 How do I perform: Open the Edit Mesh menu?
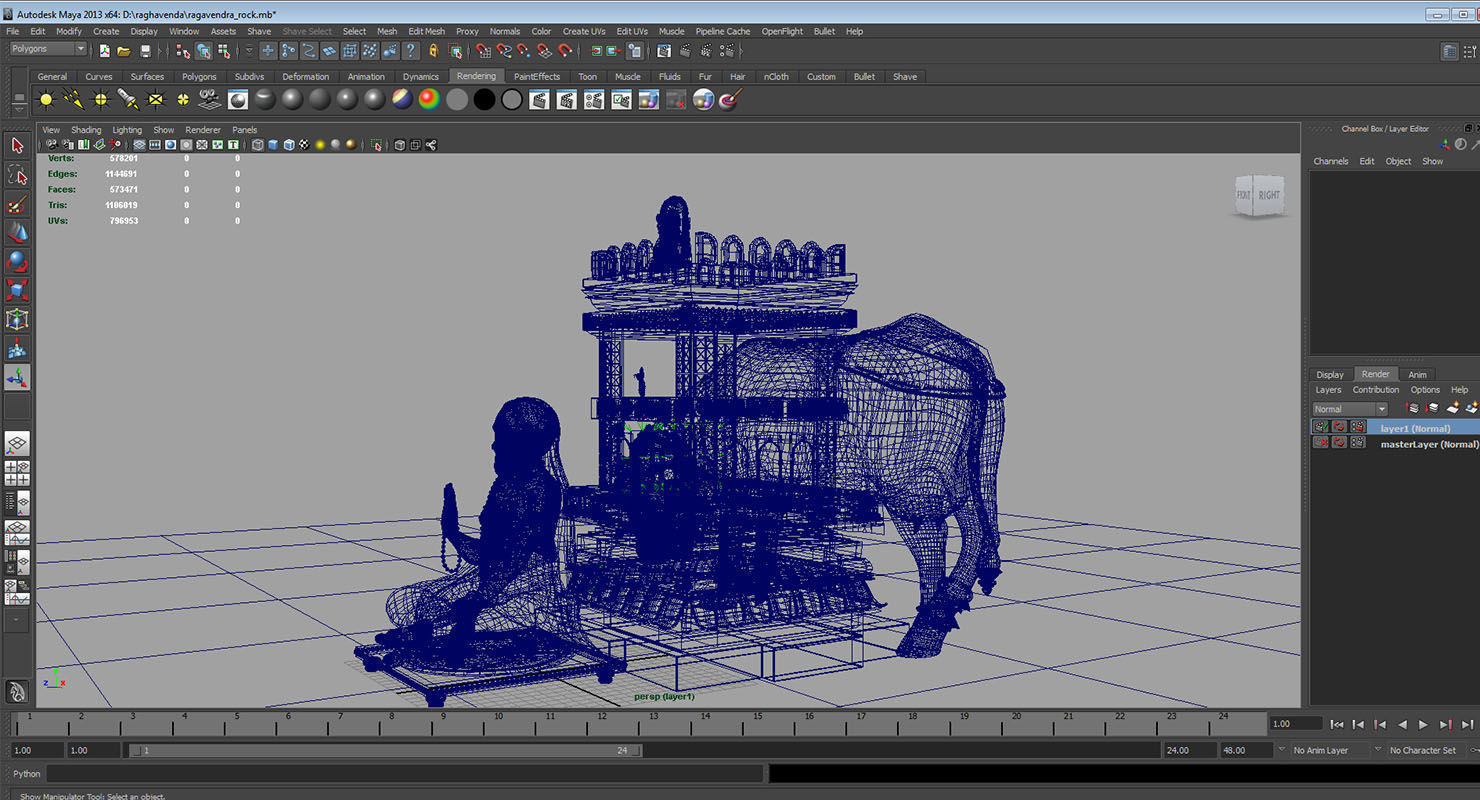[x=426, y=31]
